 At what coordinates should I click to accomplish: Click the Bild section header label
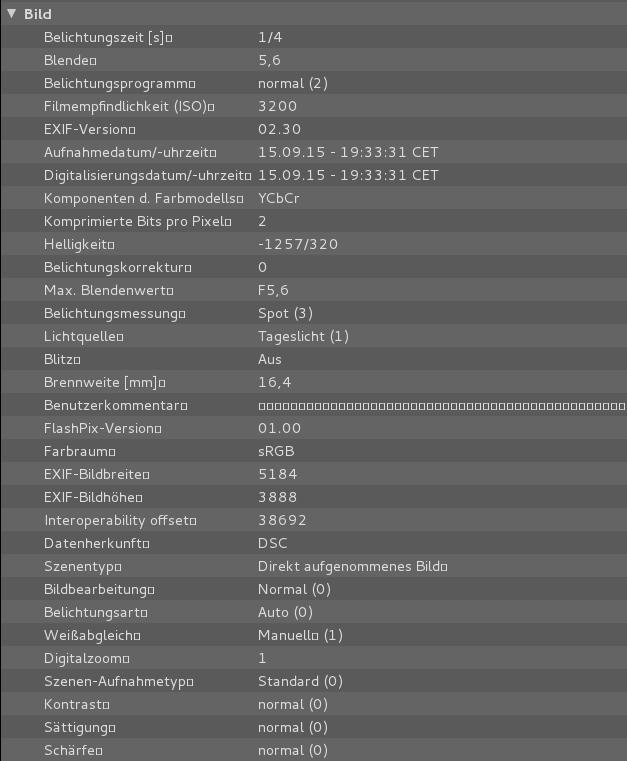coord(38,15)
